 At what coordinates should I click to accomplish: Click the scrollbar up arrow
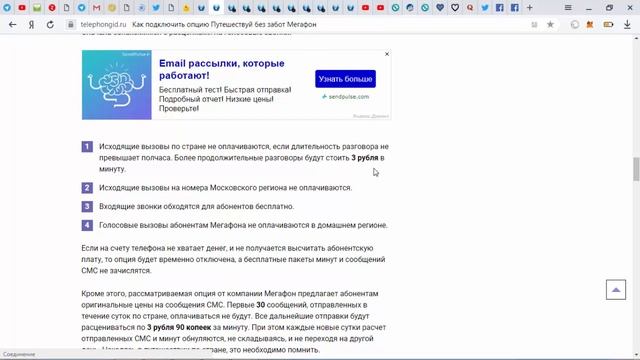pos(636,38)
